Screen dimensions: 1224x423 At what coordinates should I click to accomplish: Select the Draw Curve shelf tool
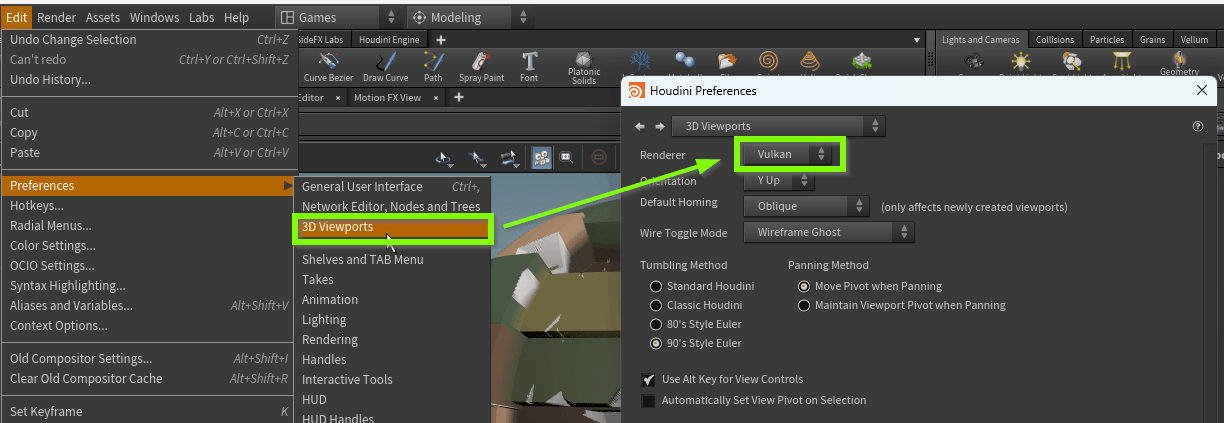(385, 67)
